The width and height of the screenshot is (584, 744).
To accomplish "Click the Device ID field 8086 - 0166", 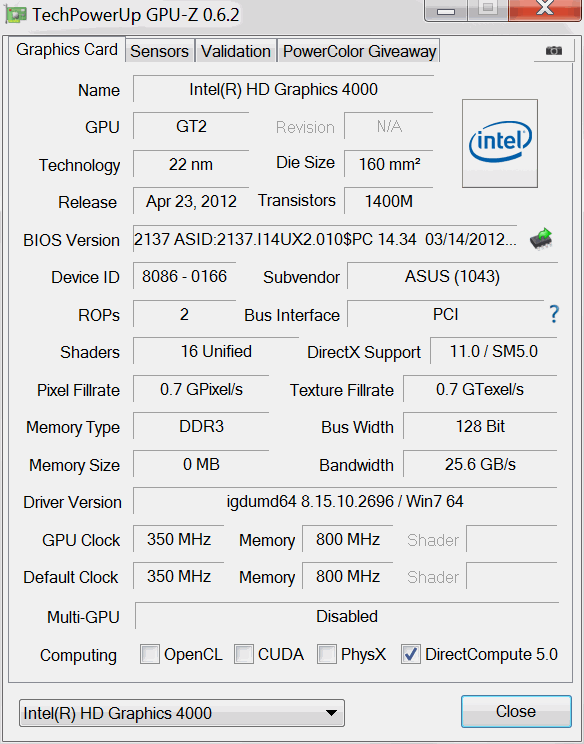I will tap(185, 276).
